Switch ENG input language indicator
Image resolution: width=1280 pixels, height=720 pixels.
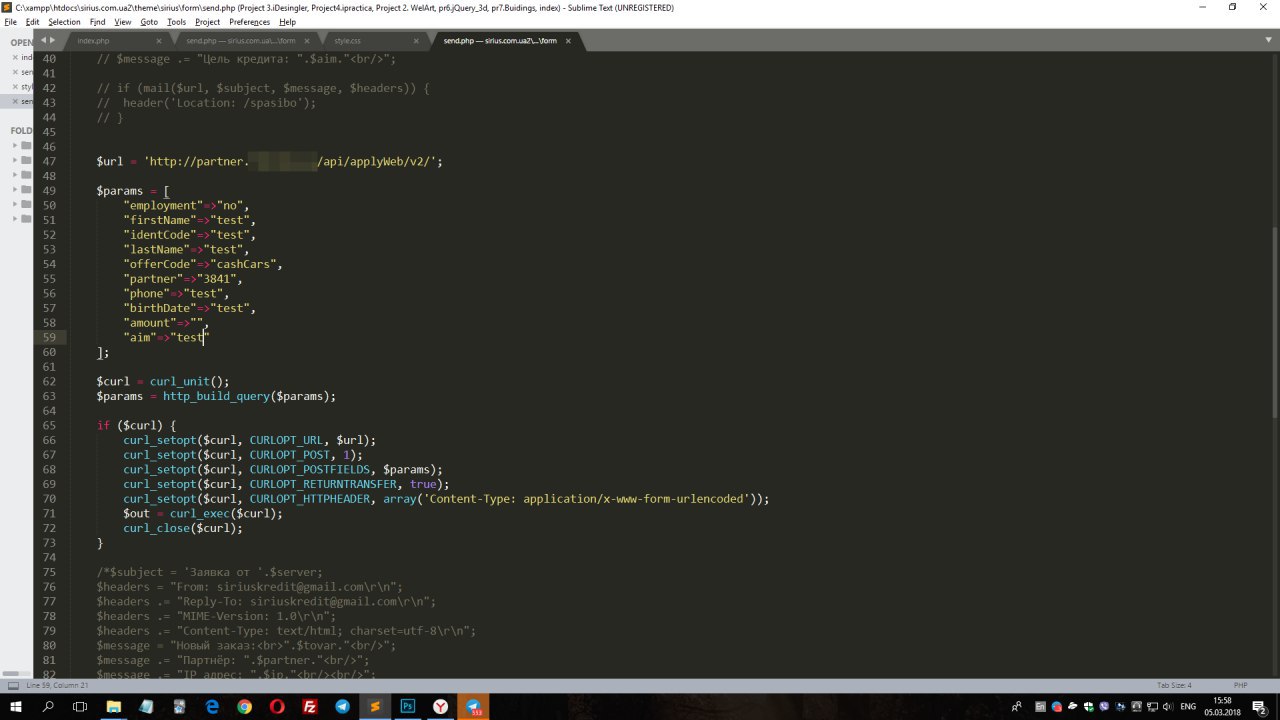coord(1188,706)
